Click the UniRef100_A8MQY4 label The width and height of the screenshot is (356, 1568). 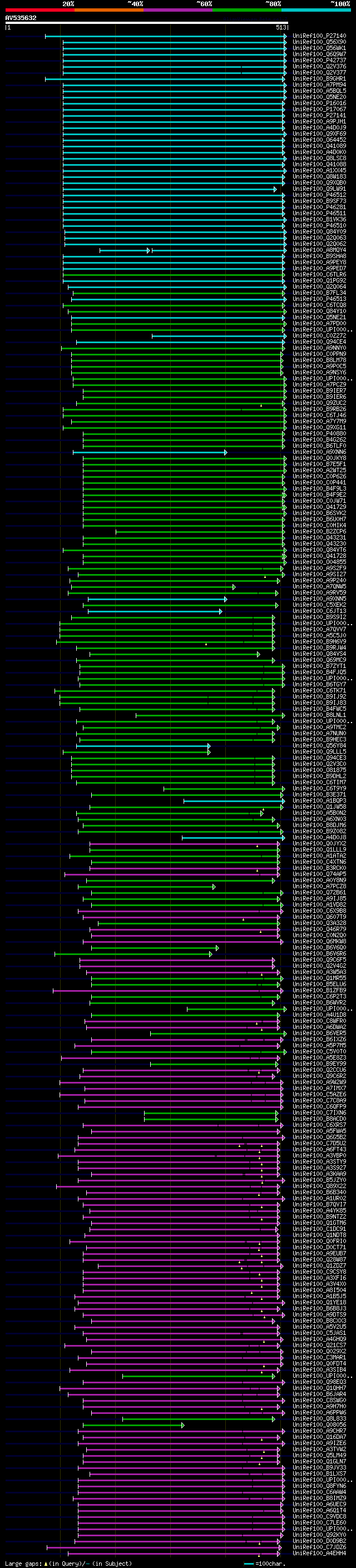tap(319, 250)
